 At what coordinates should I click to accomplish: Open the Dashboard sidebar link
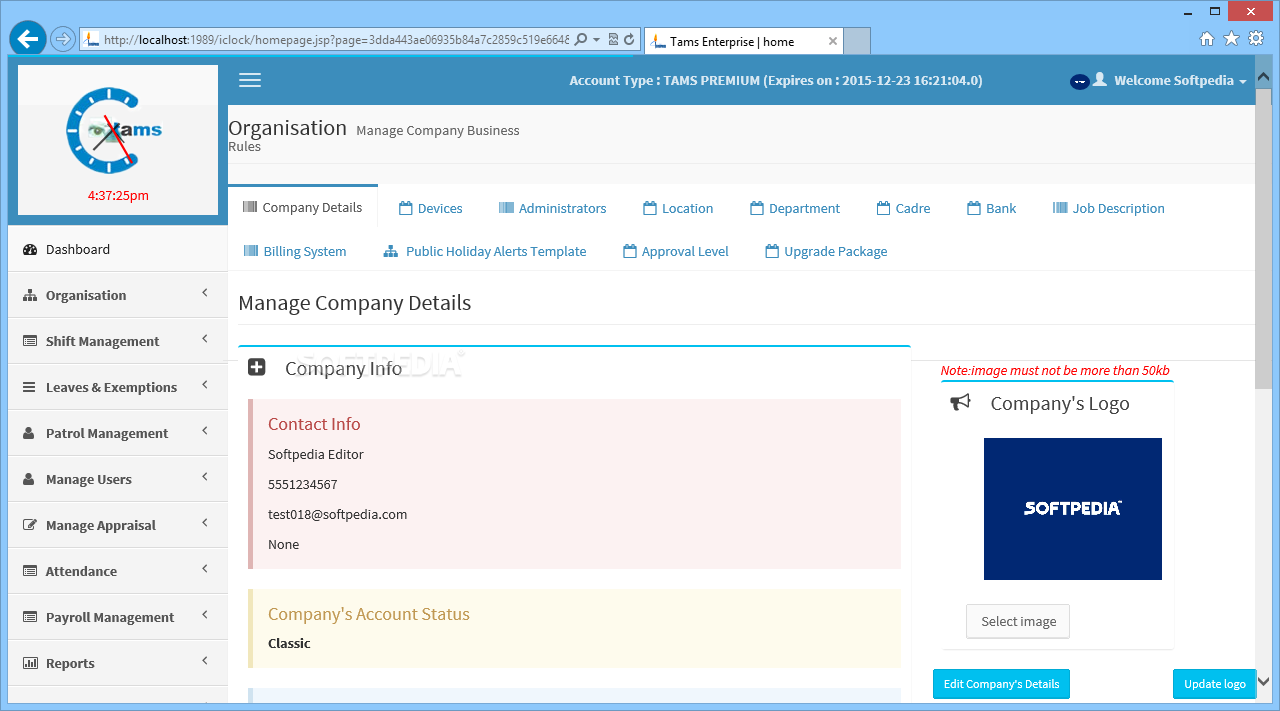click(118, 249)
